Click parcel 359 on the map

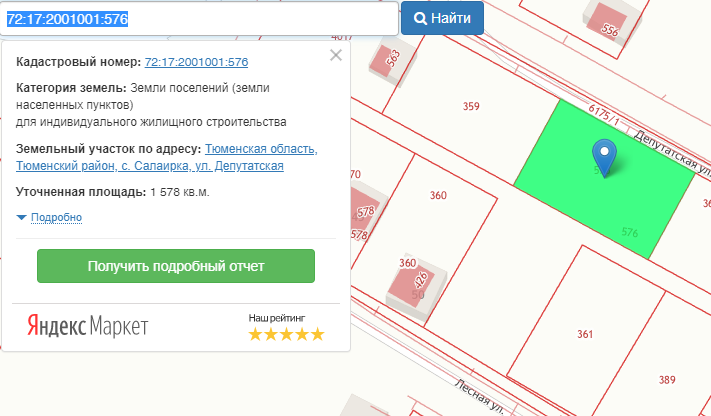[471, 106]
